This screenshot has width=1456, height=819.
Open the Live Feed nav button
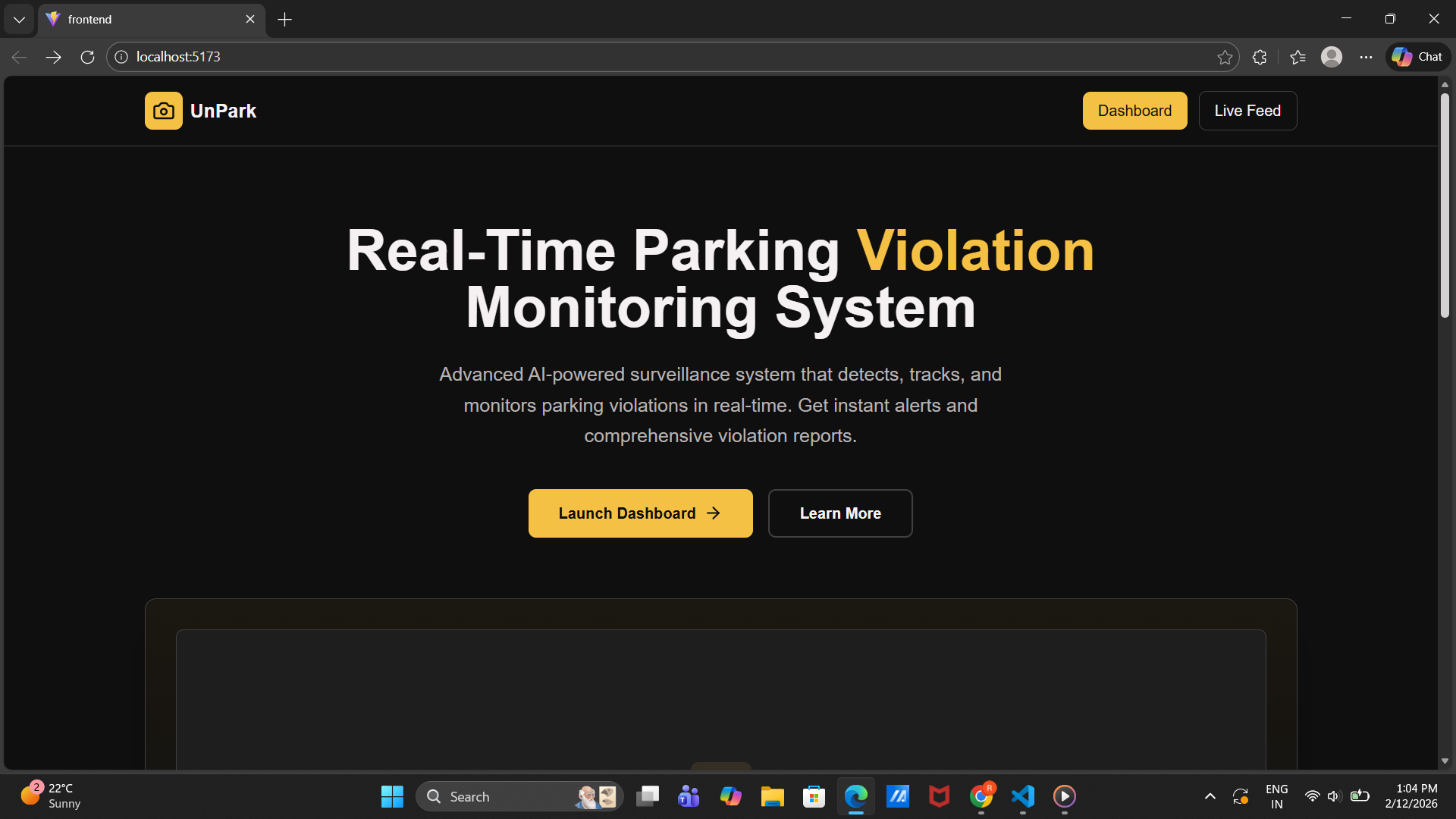tap(1247, 111)
